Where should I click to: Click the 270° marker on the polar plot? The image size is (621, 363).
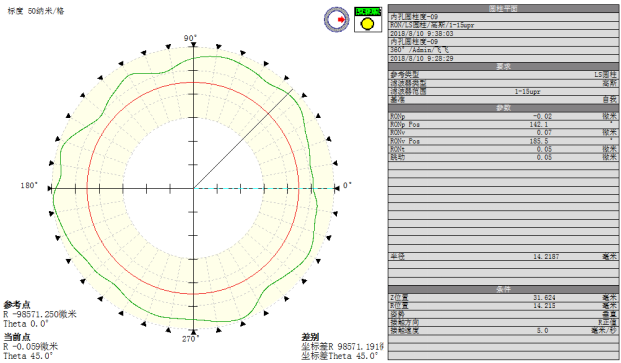tap(190, 339)
